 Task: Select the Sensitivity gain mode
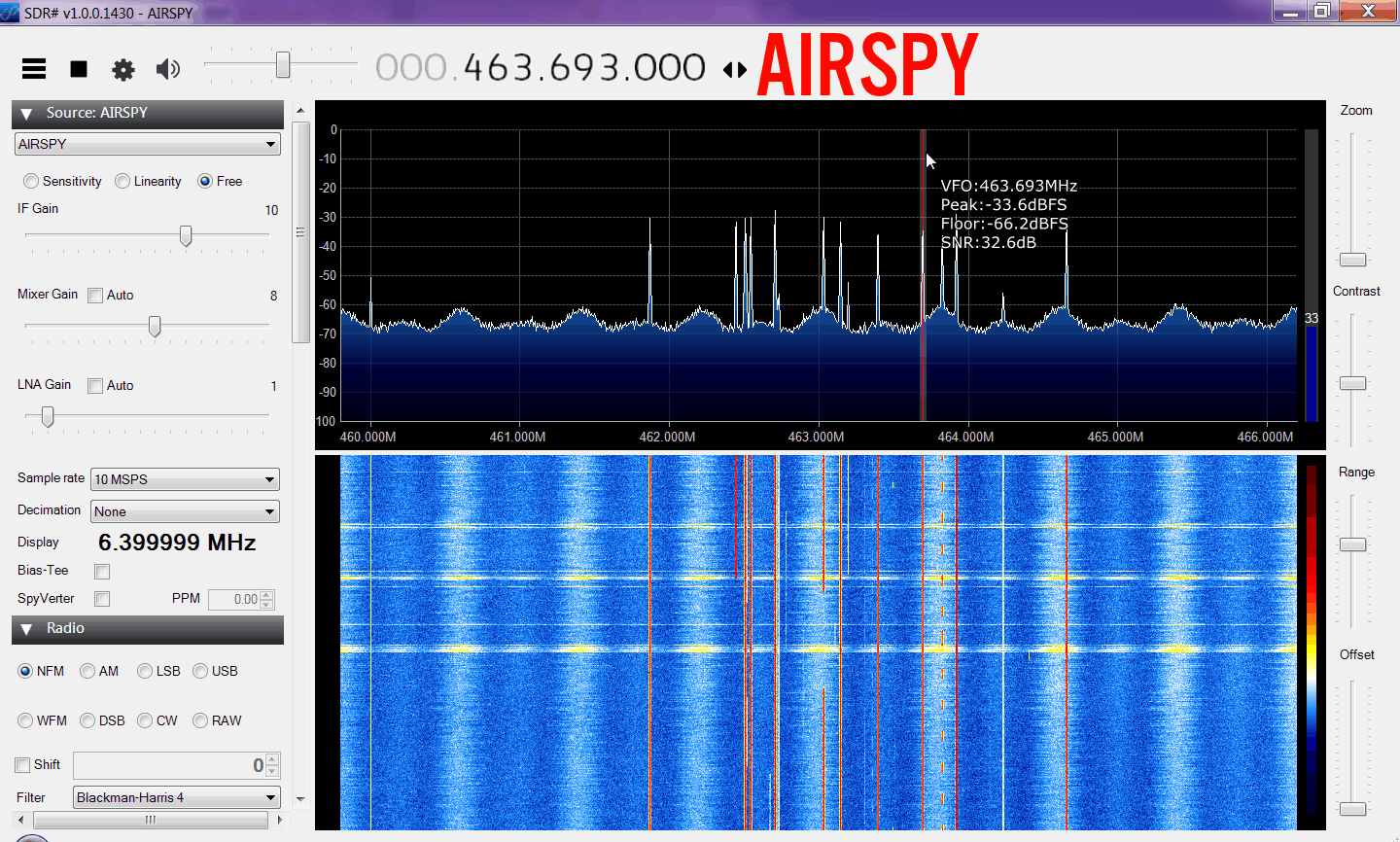pyautogui.click(x=32, y=181)
